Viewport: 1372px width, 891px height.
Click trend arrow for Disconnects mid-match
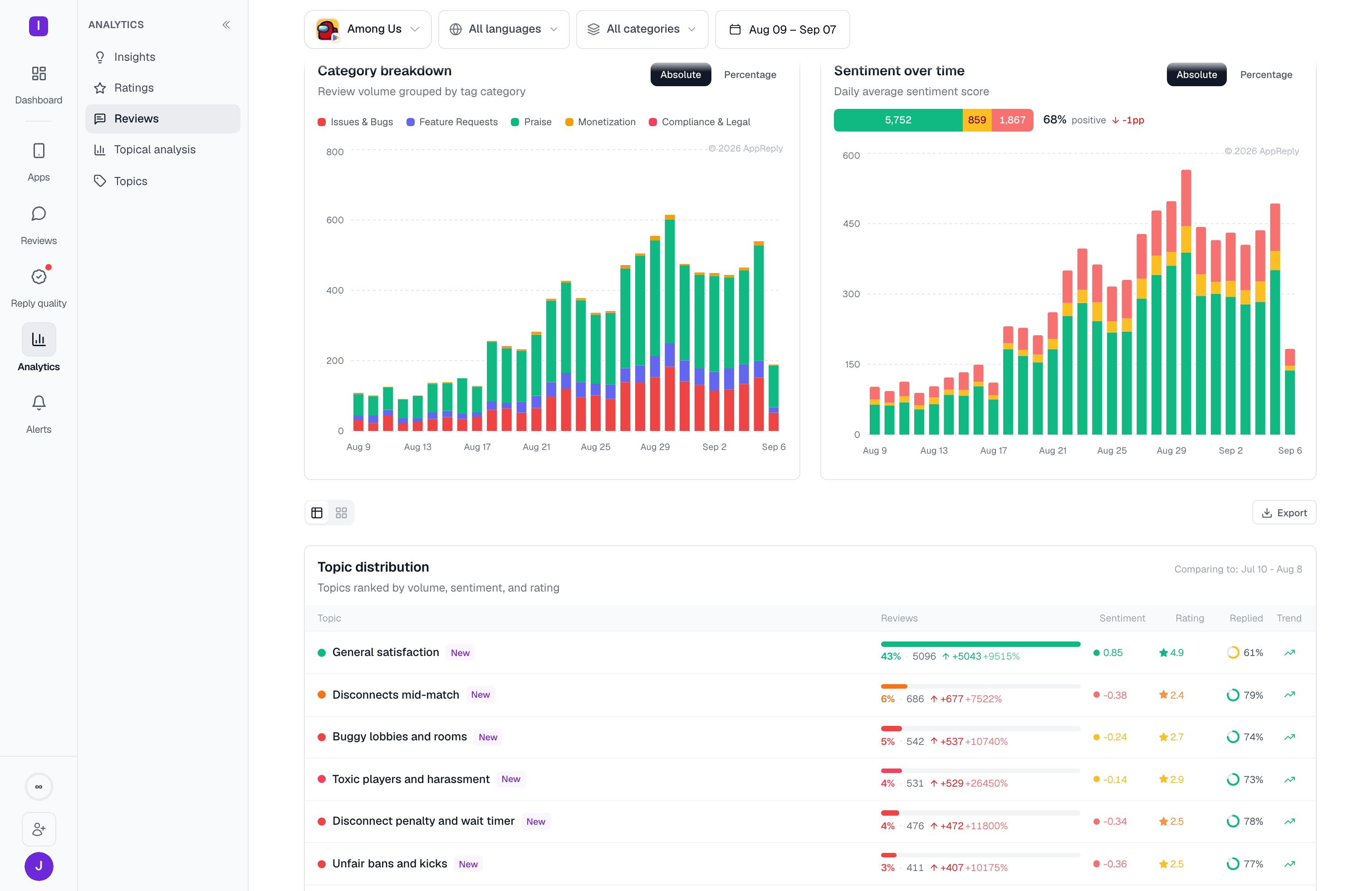coord(1290,695)
